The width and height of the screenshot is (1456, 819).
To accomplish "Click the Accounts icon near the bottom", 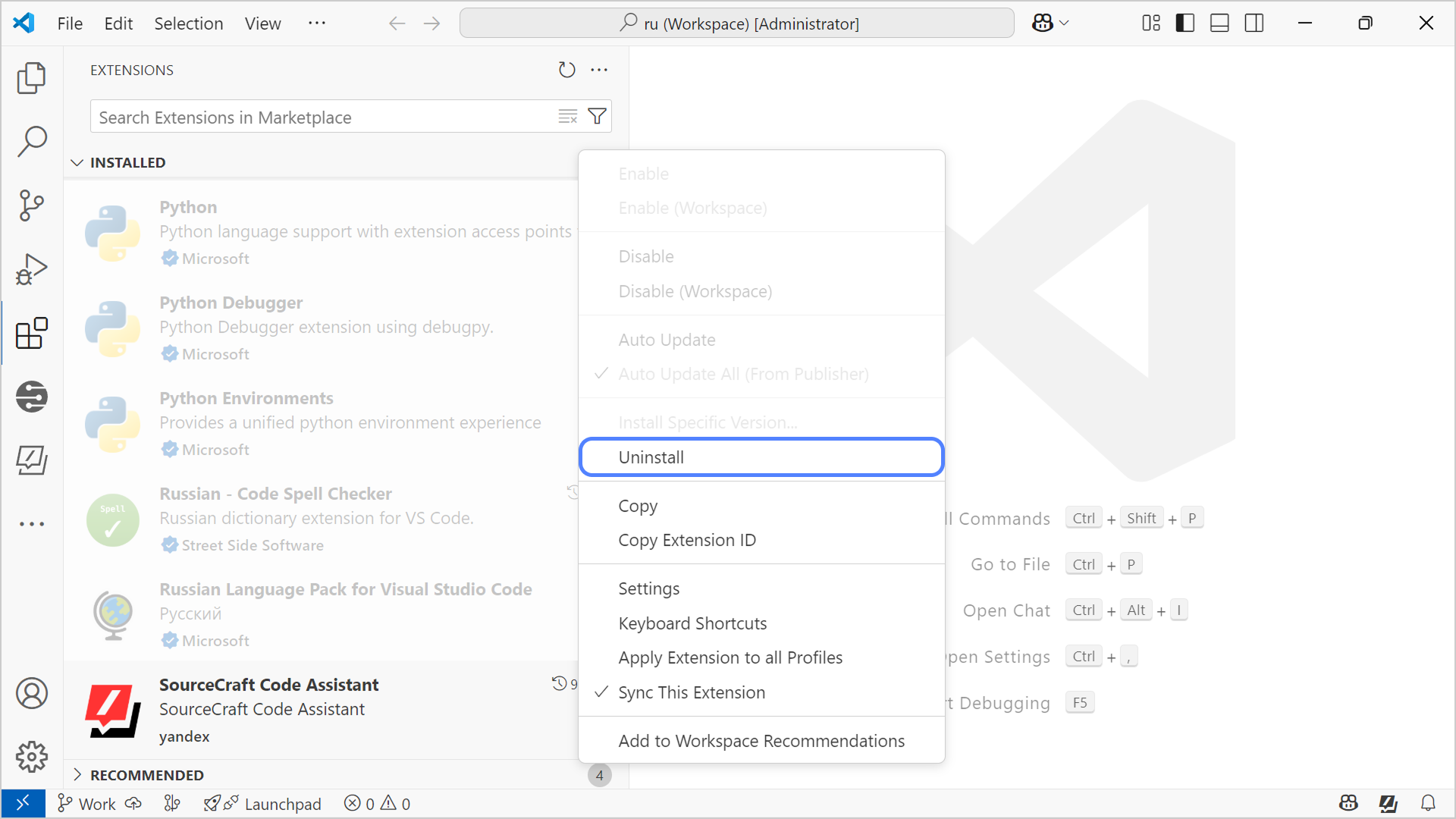I will (31, 692).
